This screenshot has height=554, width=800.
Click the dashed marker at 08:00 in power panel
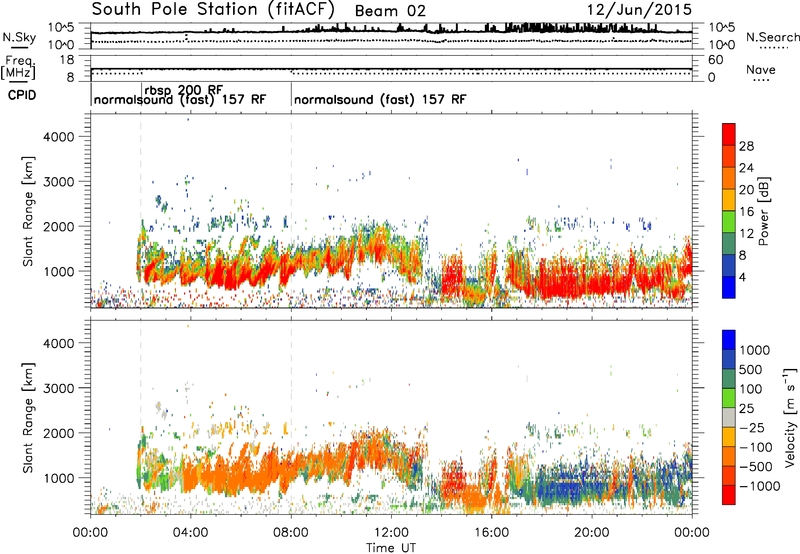[291, 211]
